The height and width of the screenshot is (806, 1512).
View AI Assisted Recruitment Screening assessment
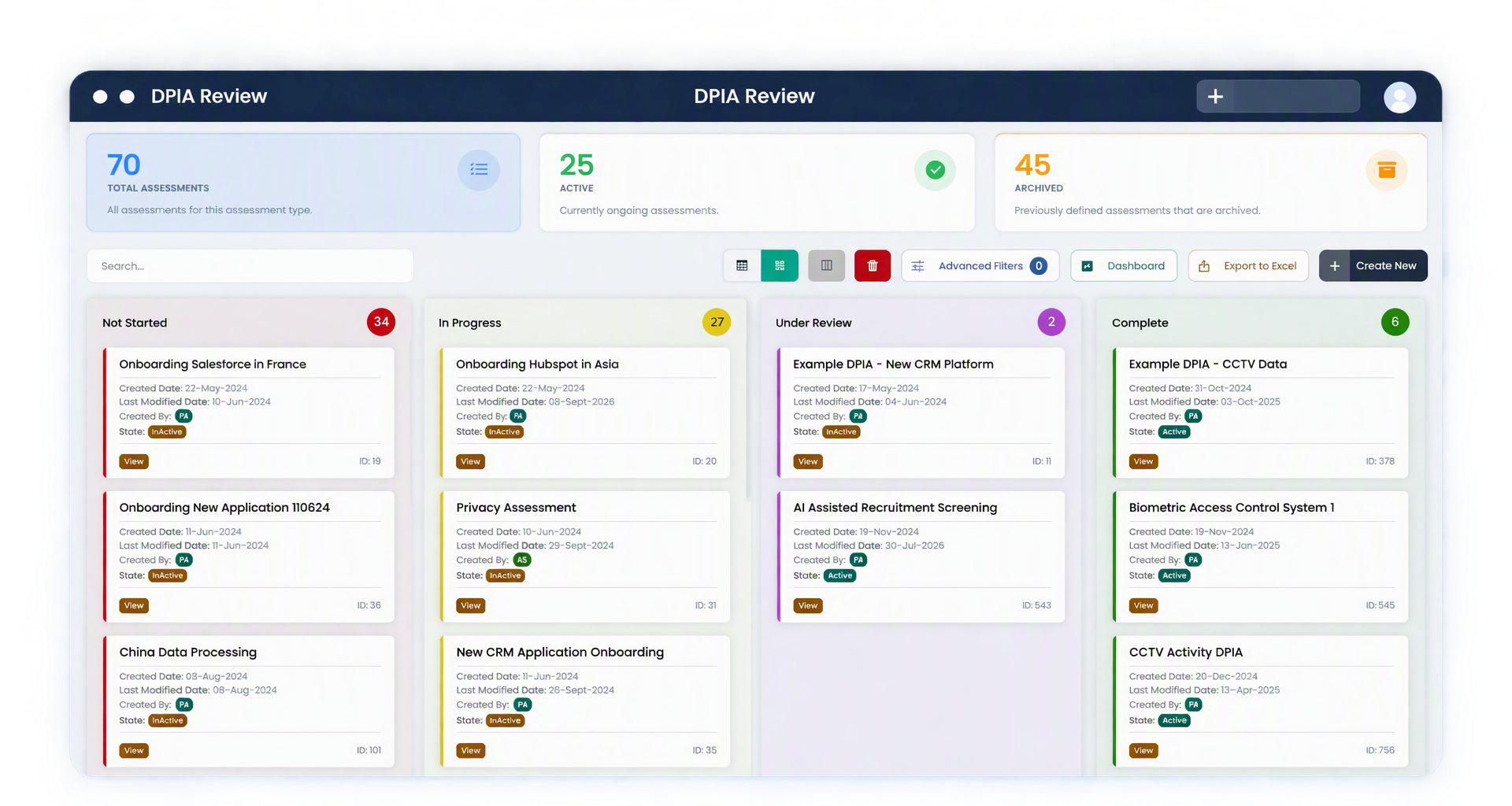(x=808, y=605)
